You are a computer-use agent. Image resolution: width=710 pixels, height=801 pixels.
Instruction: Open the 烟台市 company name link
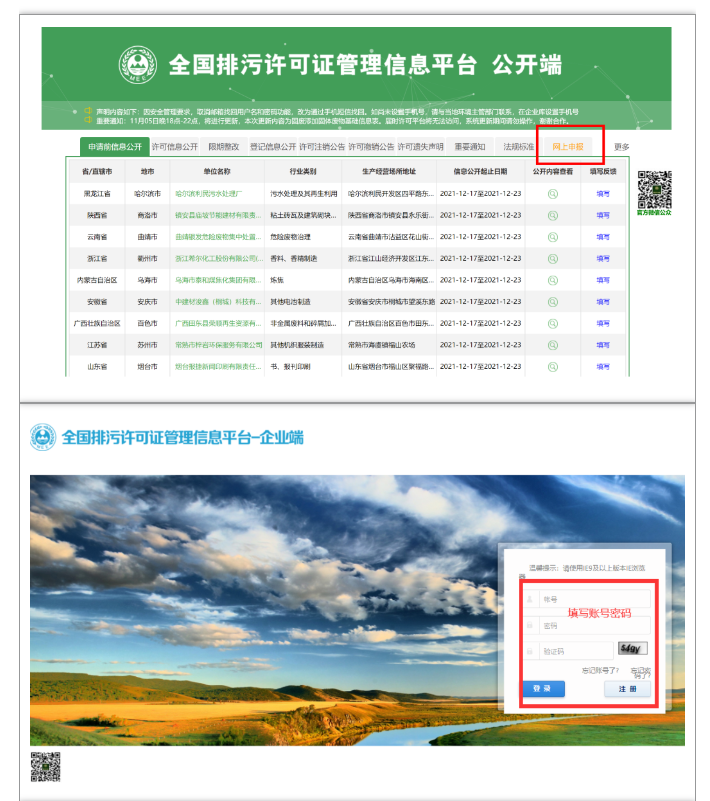click(x=218, y=367)
